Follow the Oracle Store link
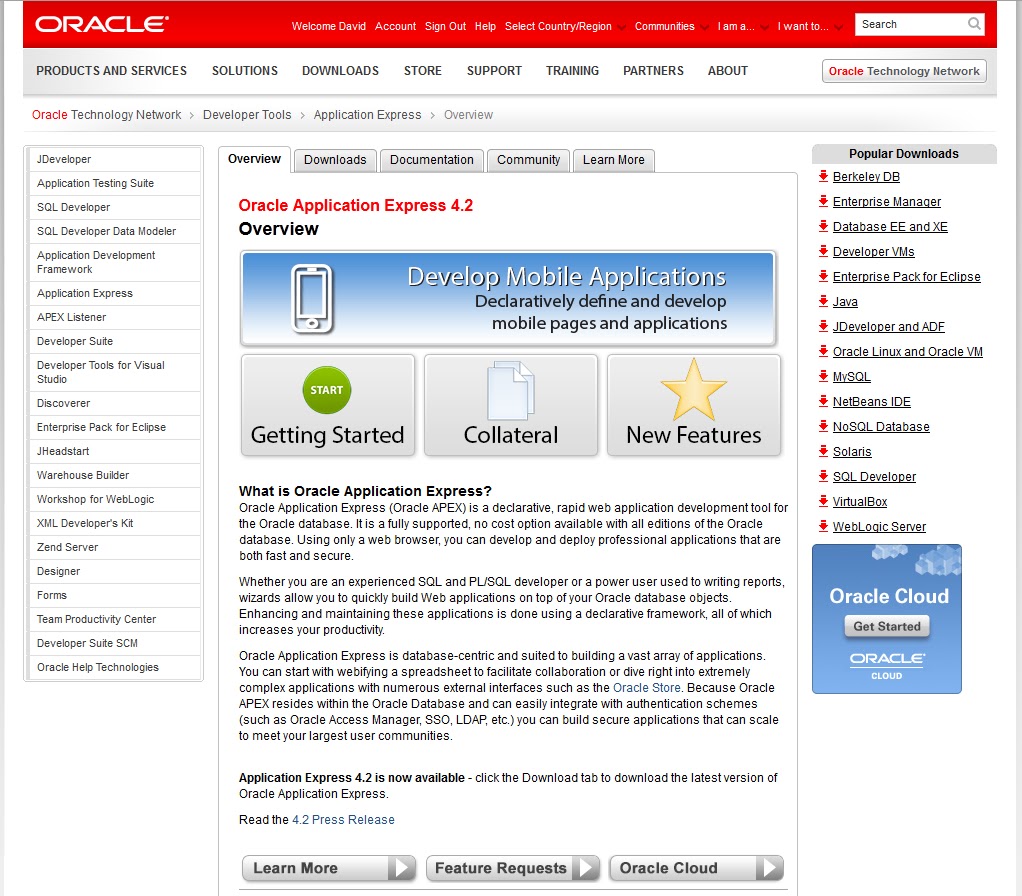 coord(647,687)
